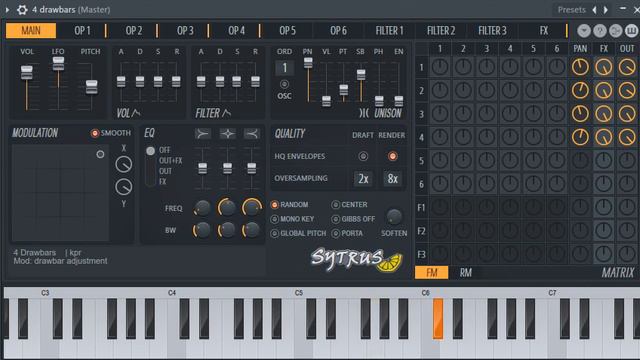
Task: Select EQ peaking band shape
Action: click(227, 133)
